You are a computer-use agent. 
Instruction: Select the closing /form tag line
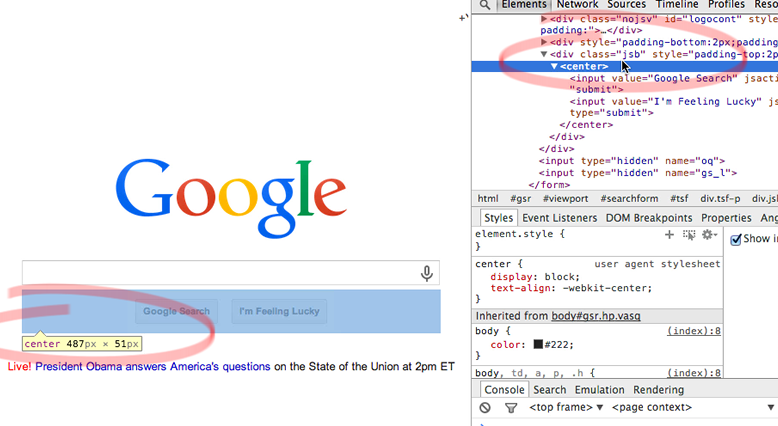point(549,184)
